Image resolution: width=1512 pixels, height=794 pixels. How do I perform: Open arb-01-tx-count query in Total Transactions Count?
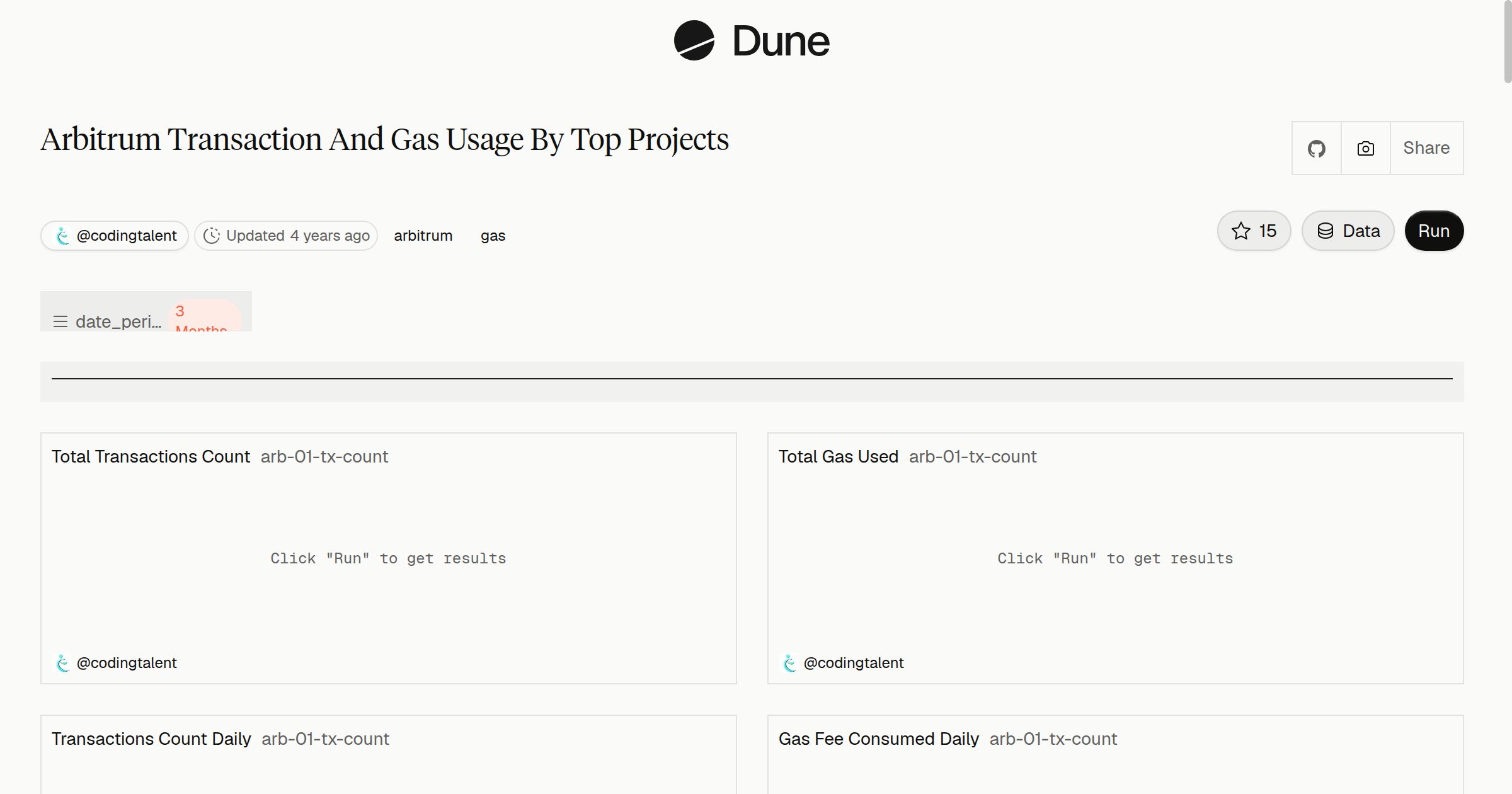click(x=324, y=456)
